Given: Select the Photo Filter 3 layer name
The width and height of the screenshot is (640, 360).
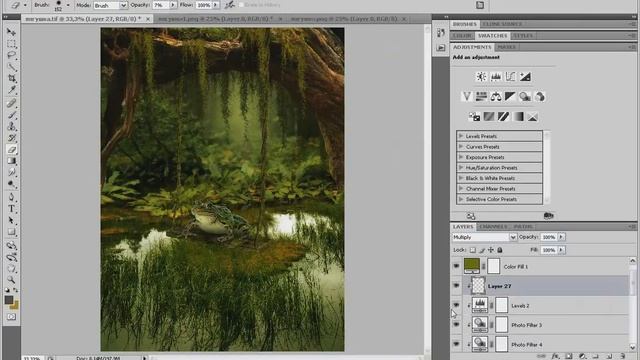Looking at the screenshot, I should point(527,325).
